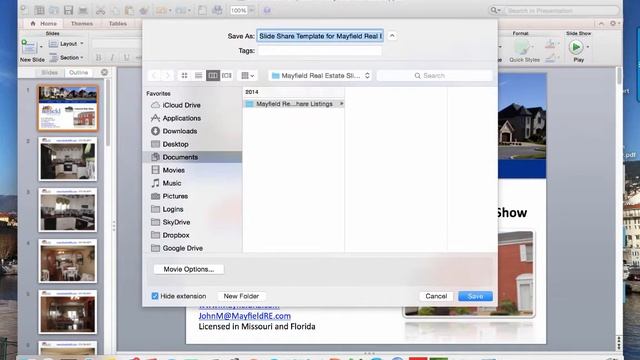
Task: Toggle Underline formatting in the ribbon
Action: click(126, 58)
